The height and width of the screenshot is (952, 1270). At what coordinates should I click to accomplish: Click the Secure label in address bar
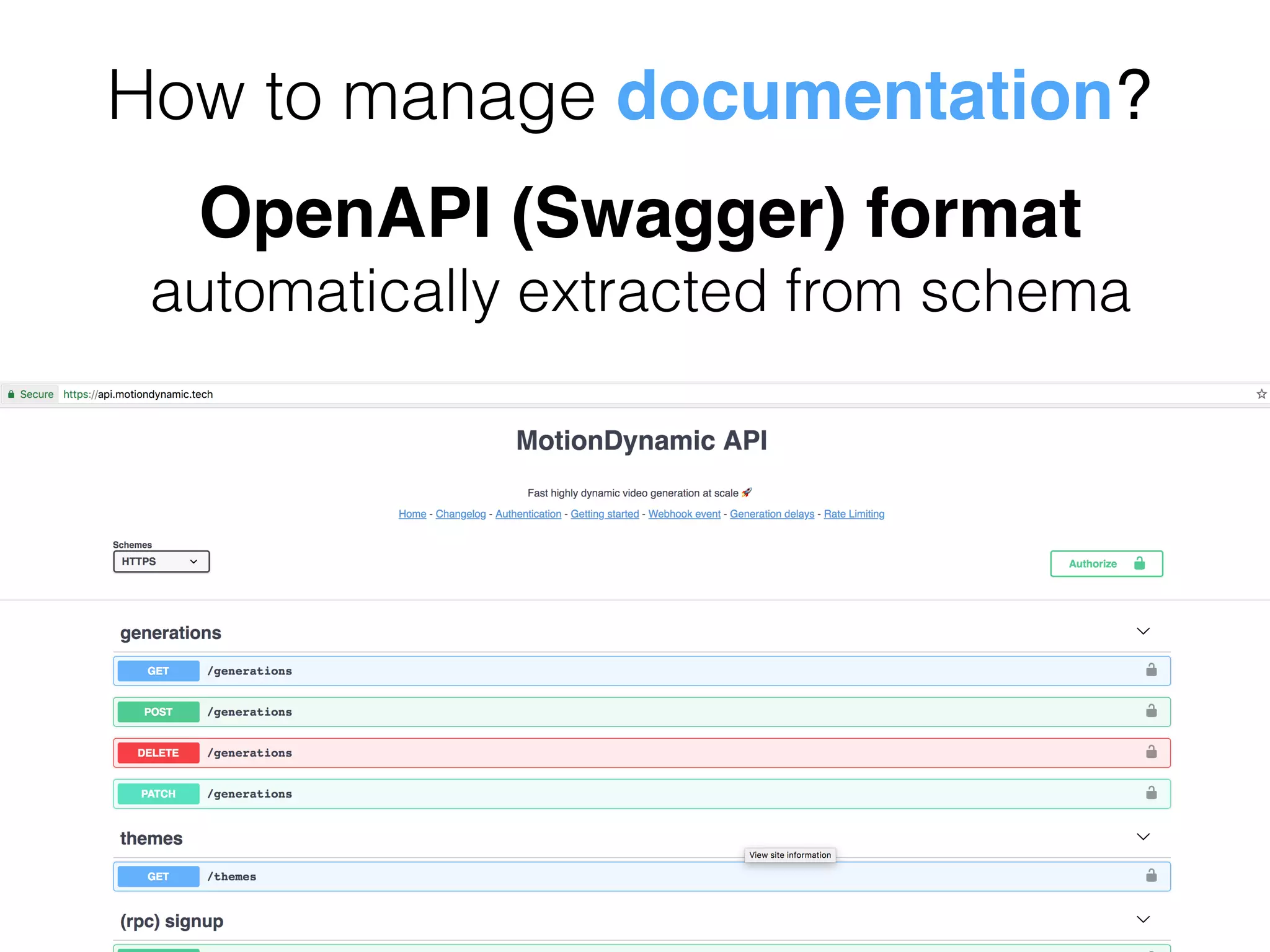[x=37, y=394]
